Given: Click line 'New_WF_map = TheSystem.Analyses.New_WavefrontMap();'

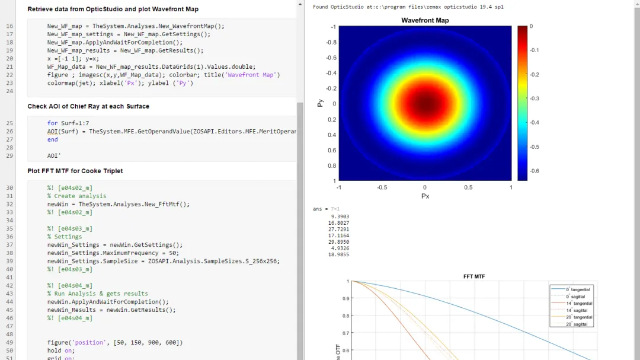Looking at the screenshot, I should (x=136, y=26).
